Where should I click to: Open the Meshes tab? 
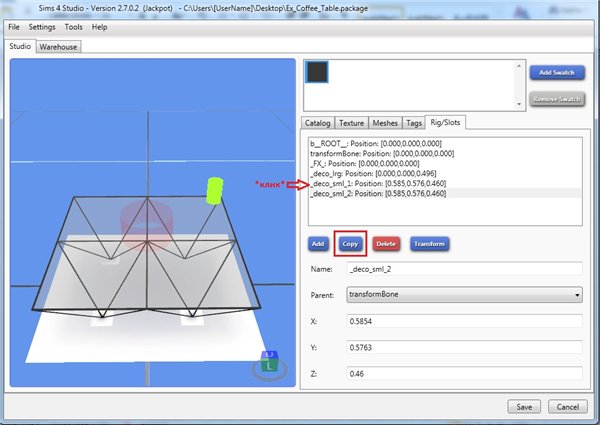tap(384, 122)
